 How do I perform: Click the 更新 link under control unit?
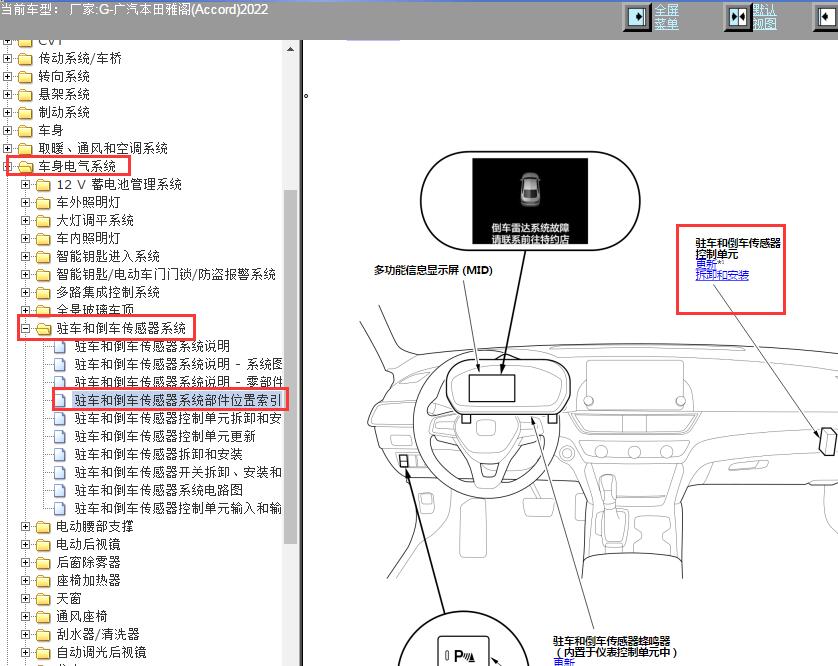pos(706,264)
